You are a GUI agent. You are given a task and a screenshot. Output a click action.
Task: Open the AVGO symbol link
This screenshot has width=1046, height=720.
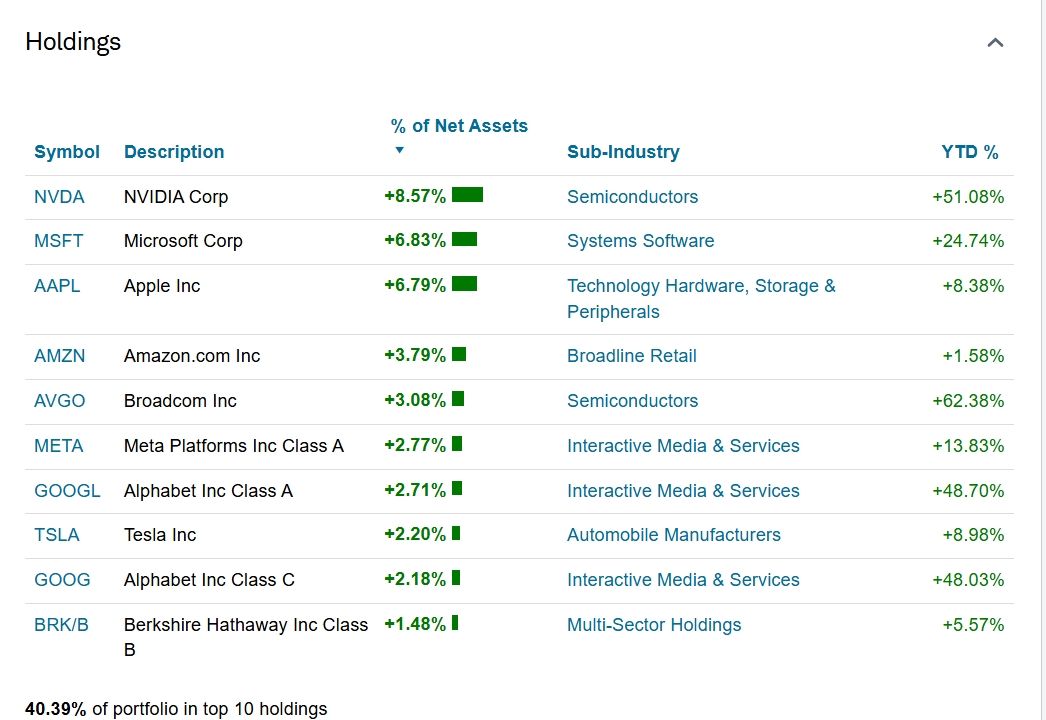tap(60, 401)
